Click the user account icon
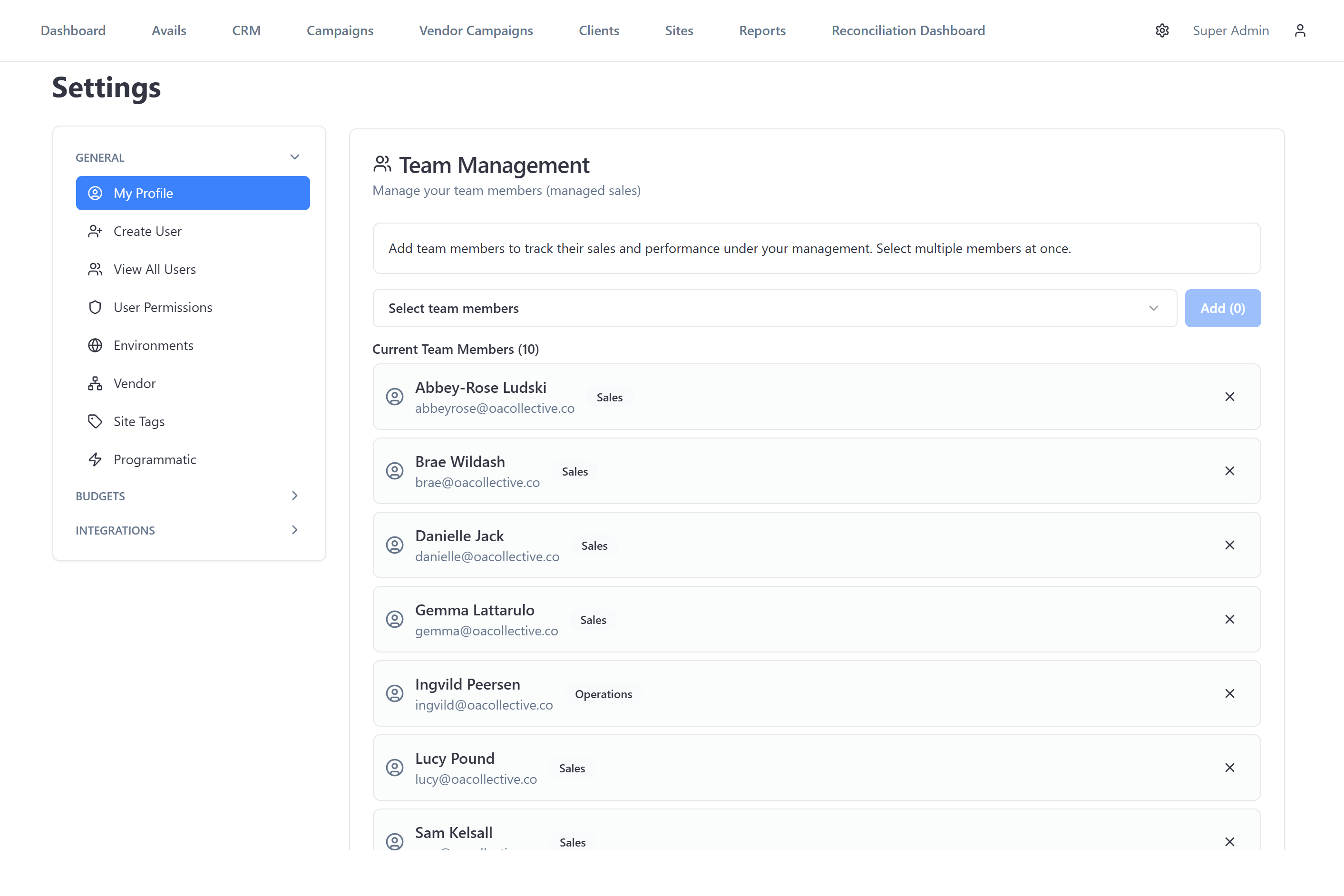Image resolution: width=1344 pixels, height=896 pixels. click(1299, 30)
